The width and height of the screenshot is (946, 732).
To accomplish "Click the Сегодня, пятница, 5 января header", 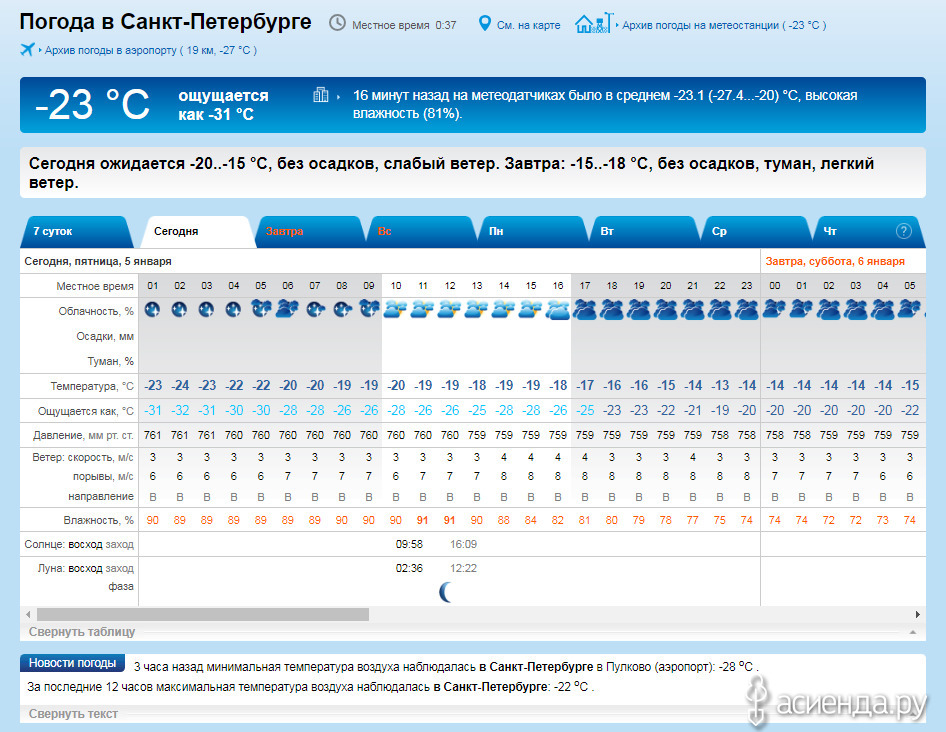I will pyautogui.click(x=98, y=261).
